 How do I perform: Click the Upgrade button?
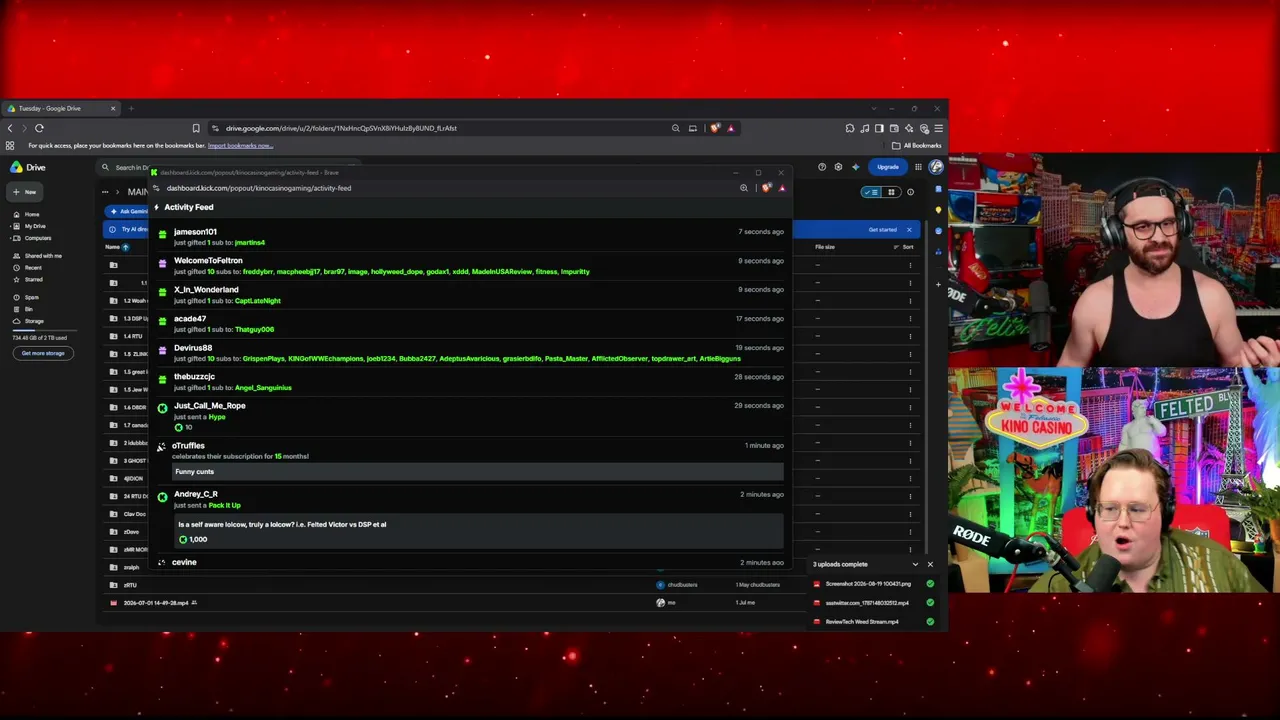888,167
